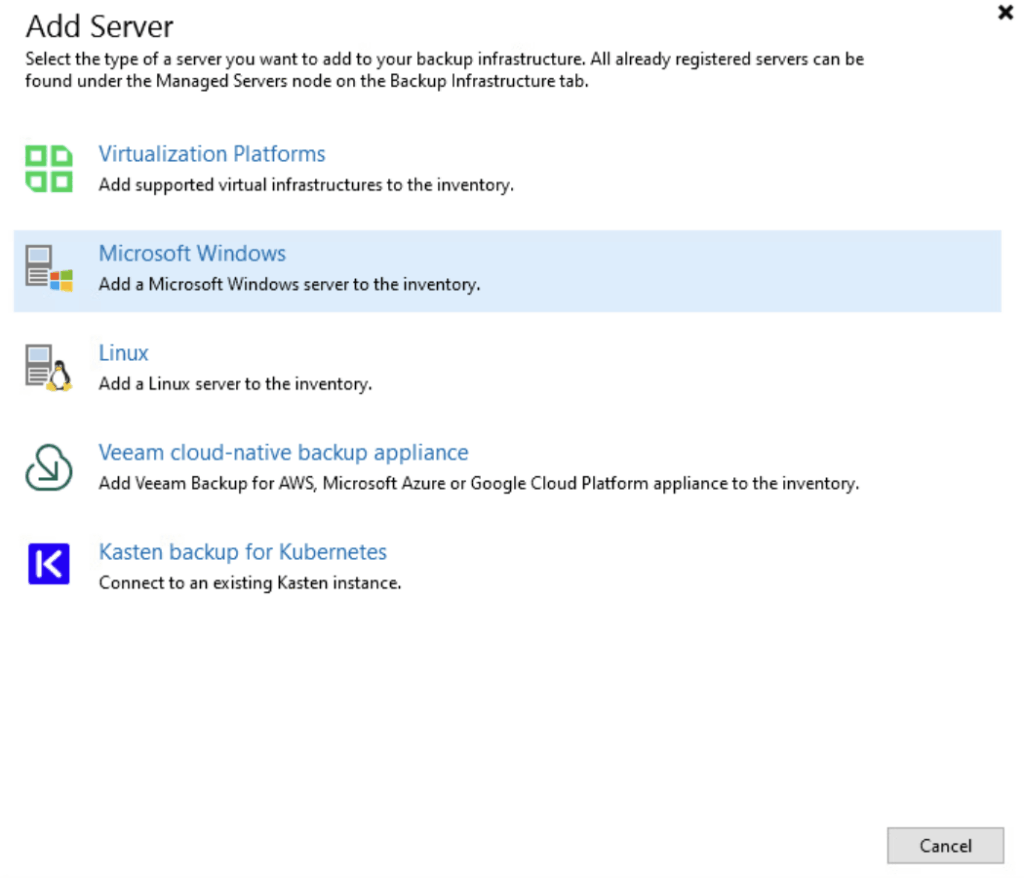The width and height of the screenshot is (1024, 878).
Task: Click the Veeam cloud-native appliance cloud icon
Action: pyautogui.click(x=49, y=467)
